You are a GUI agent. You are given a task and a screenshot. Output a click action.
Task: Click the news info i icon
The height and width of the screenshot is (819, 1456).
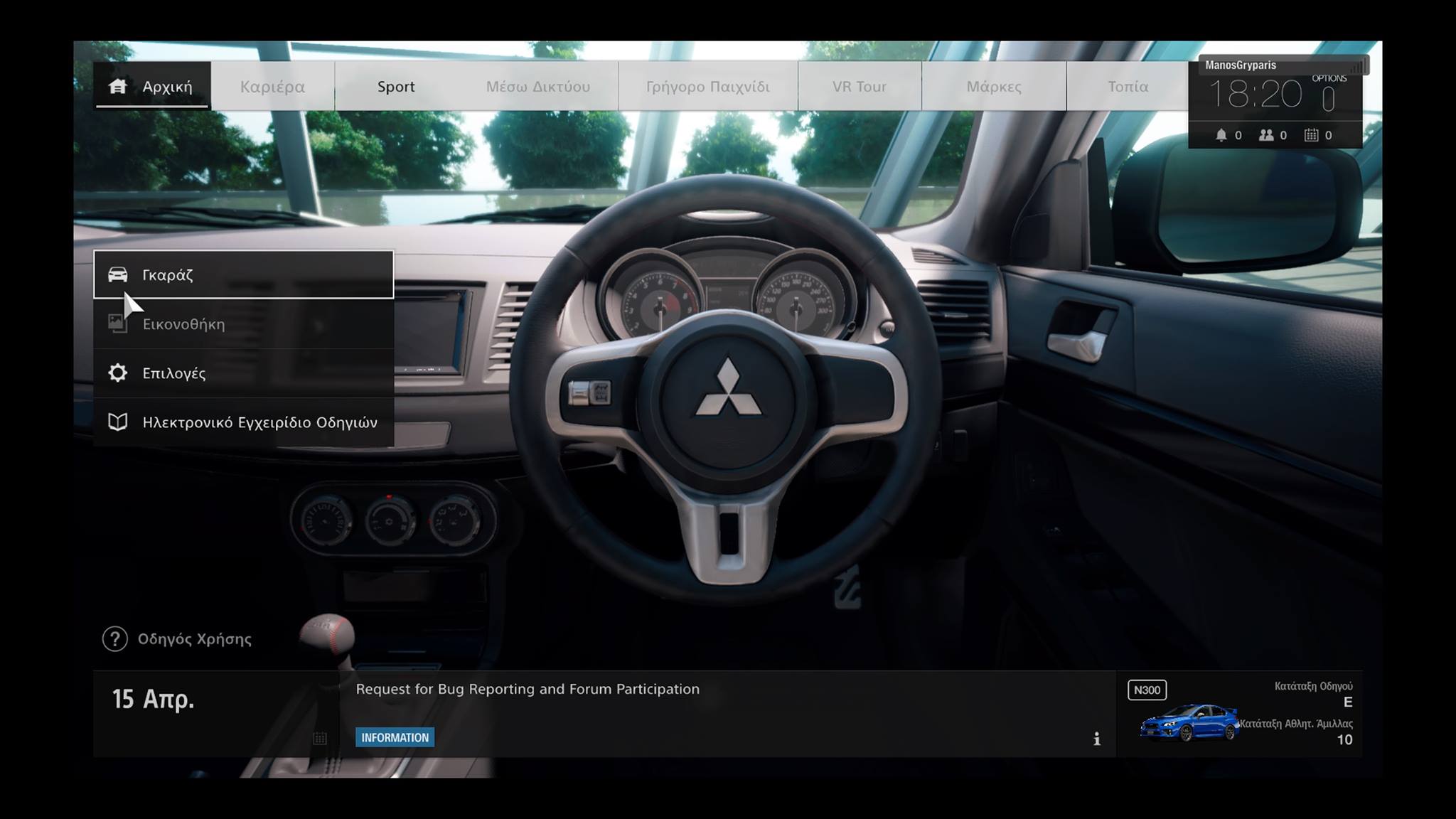pyautogui.click(x=1097, y=739)
